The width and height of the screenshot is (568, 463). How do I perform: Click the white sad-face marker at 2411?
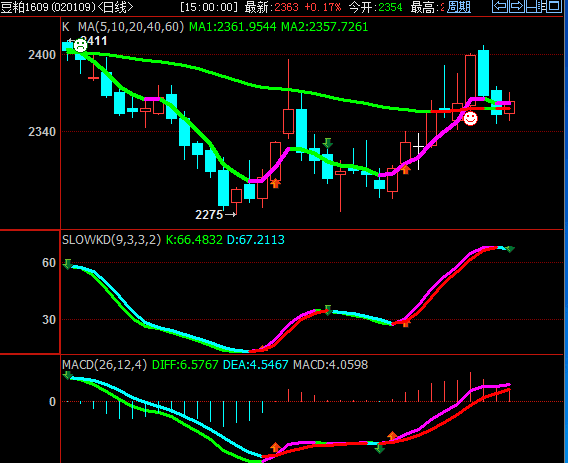[x=80, y=46]
